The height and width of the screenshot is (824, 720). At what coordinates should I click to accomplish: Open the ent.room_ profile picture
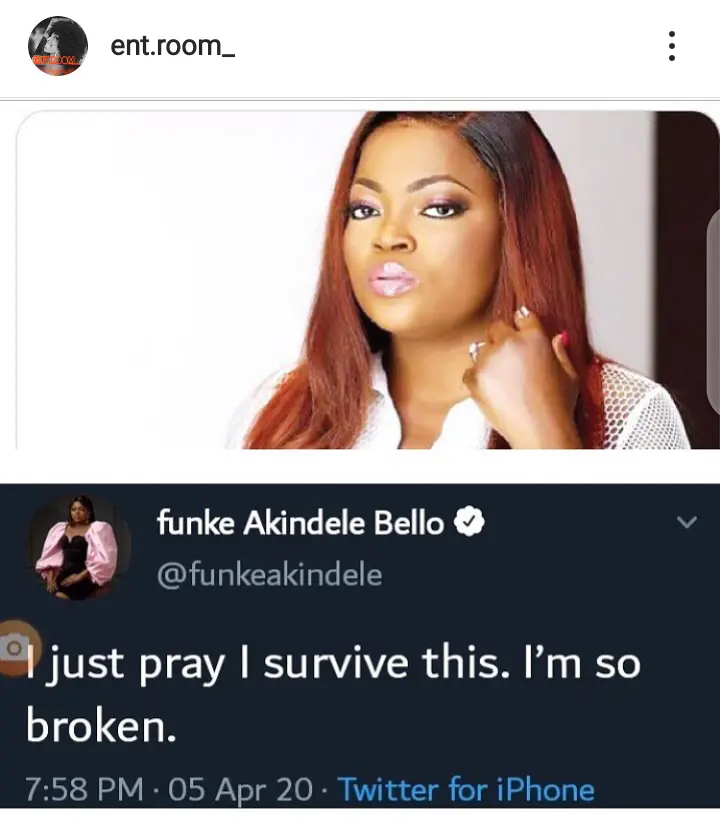tap(58, 46)
